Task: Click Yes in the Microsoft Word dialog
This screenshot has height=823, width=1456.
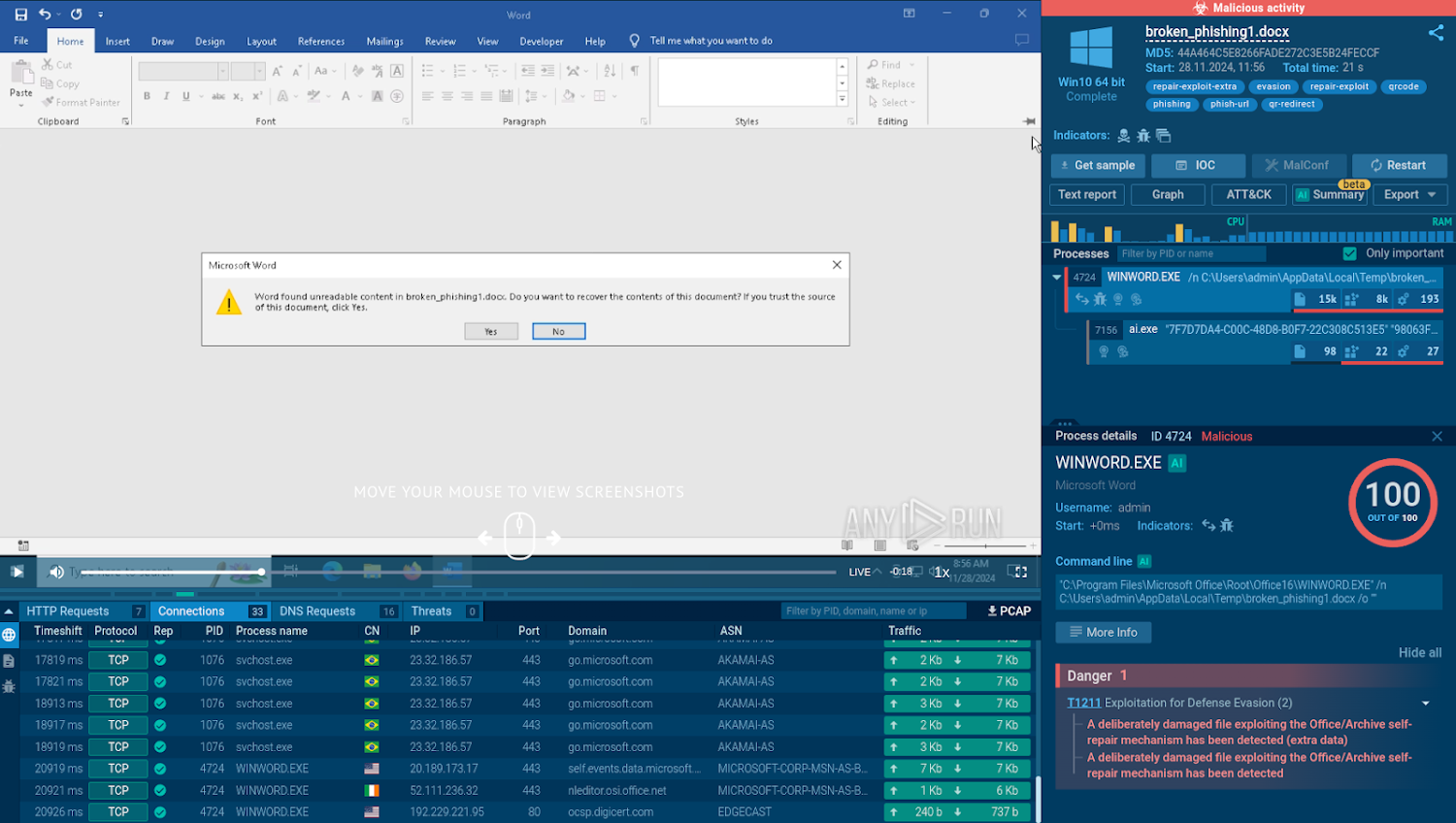Action: [x=490, y=332]
